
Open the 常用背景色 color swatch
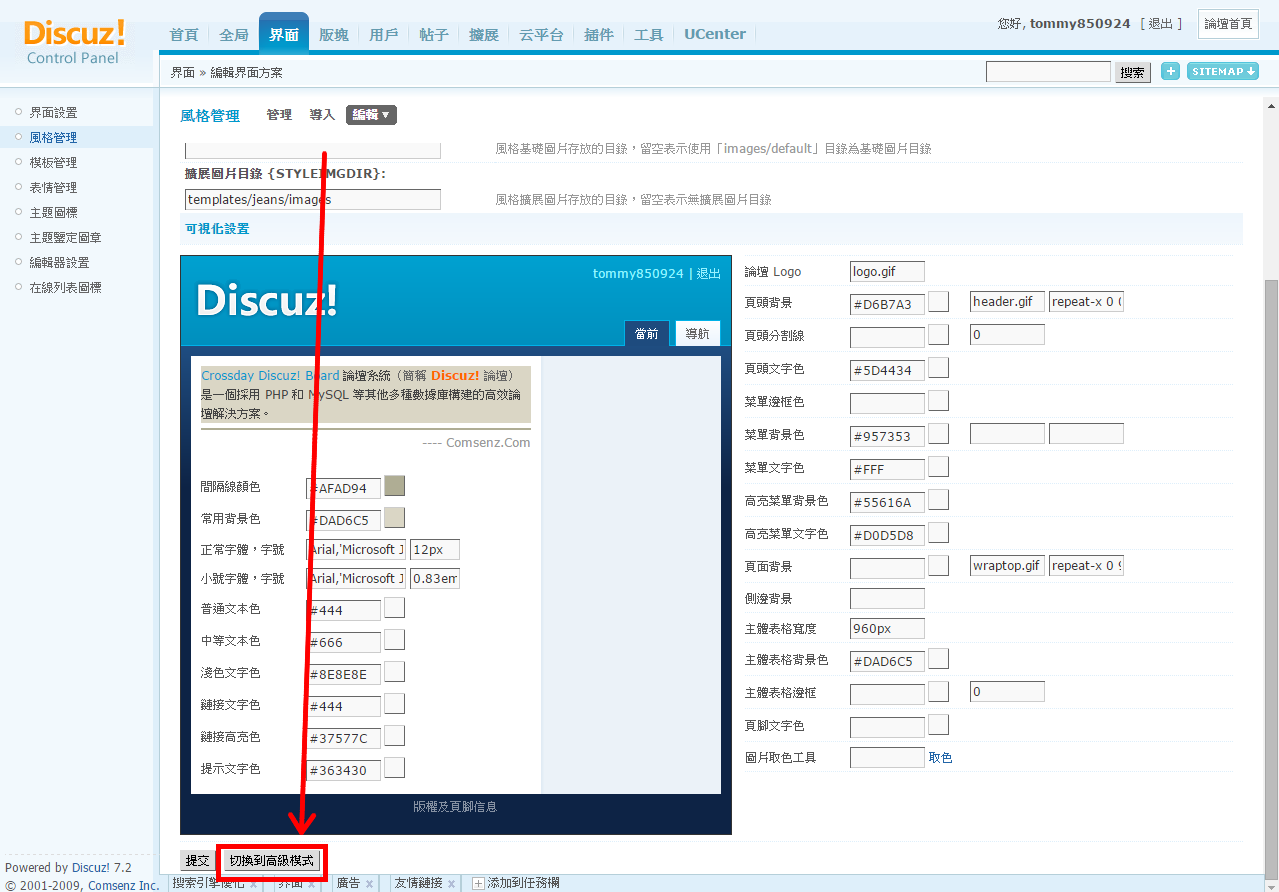[x=395, y=518]
